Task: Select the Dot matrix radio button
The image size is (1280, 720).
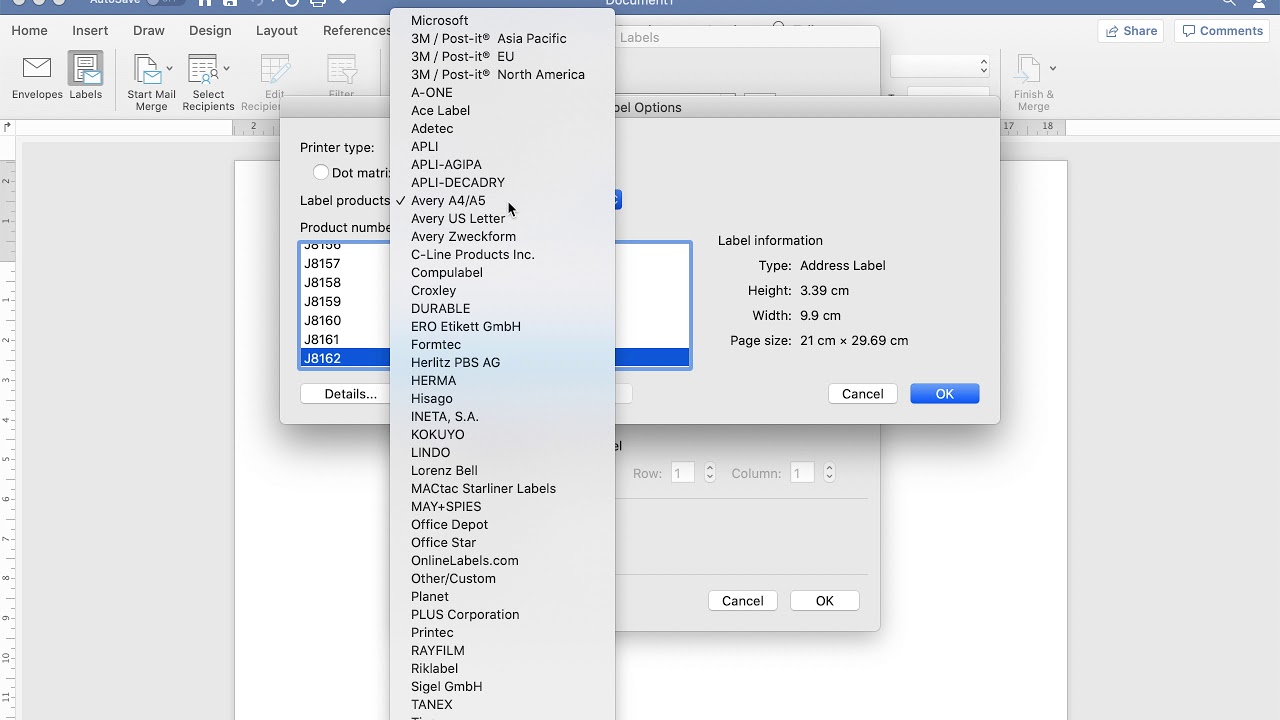Action: tap(321, 173)
